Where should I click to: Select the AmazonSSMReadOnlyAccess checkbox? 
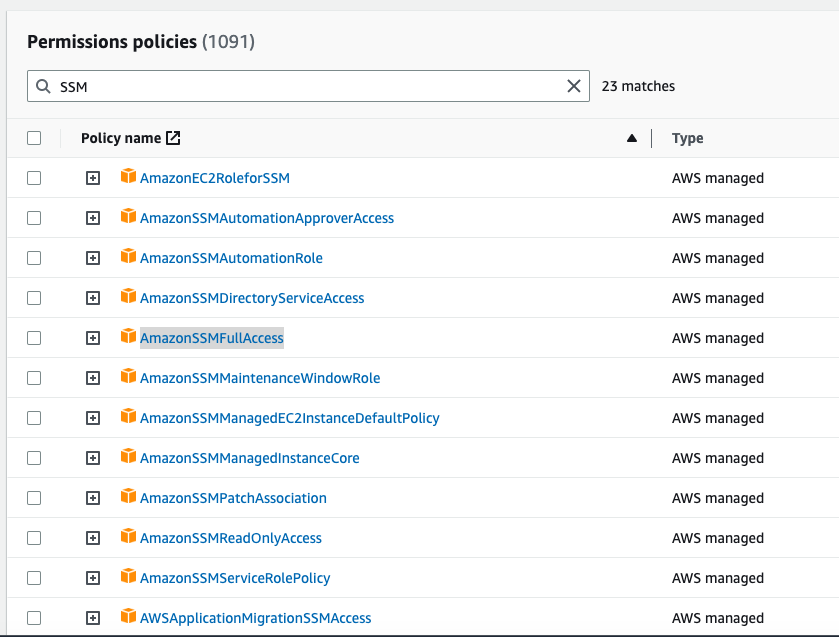click(x=34, y=538)
